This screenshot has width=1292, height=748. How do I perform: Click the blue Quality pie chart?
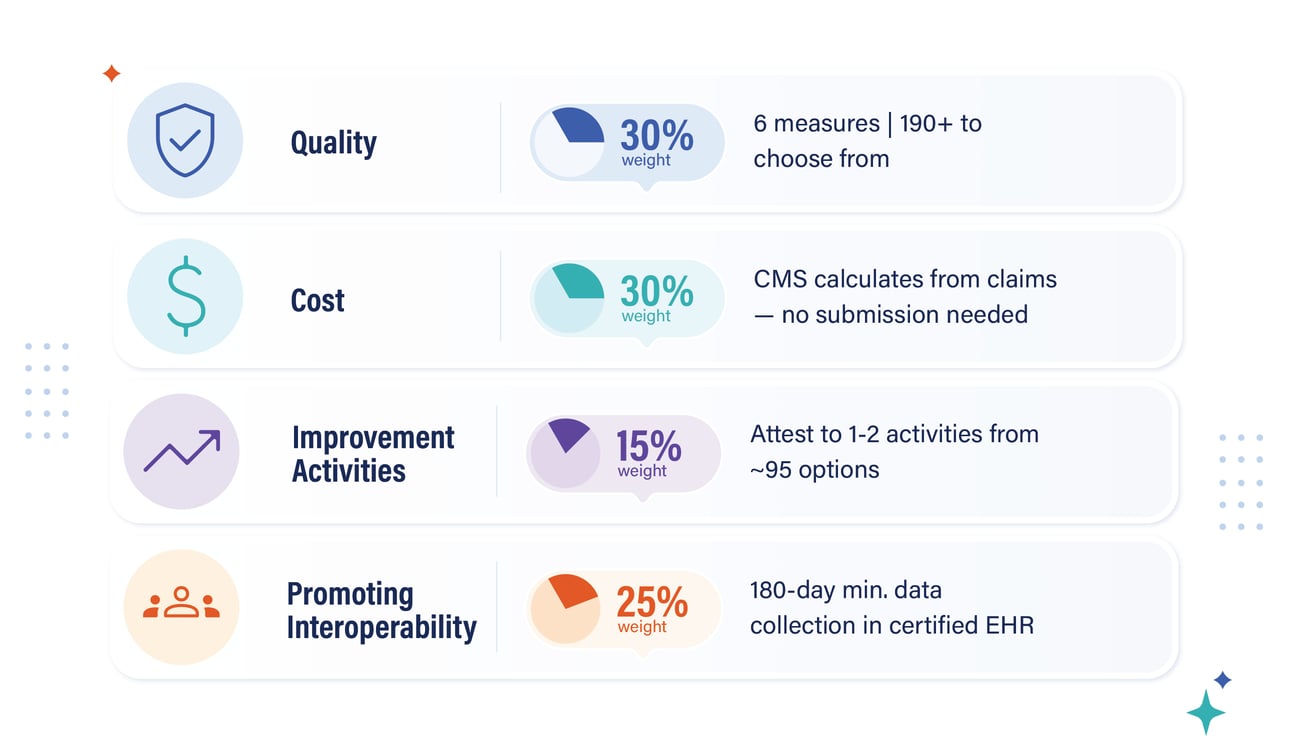click(x=569, y=143)
